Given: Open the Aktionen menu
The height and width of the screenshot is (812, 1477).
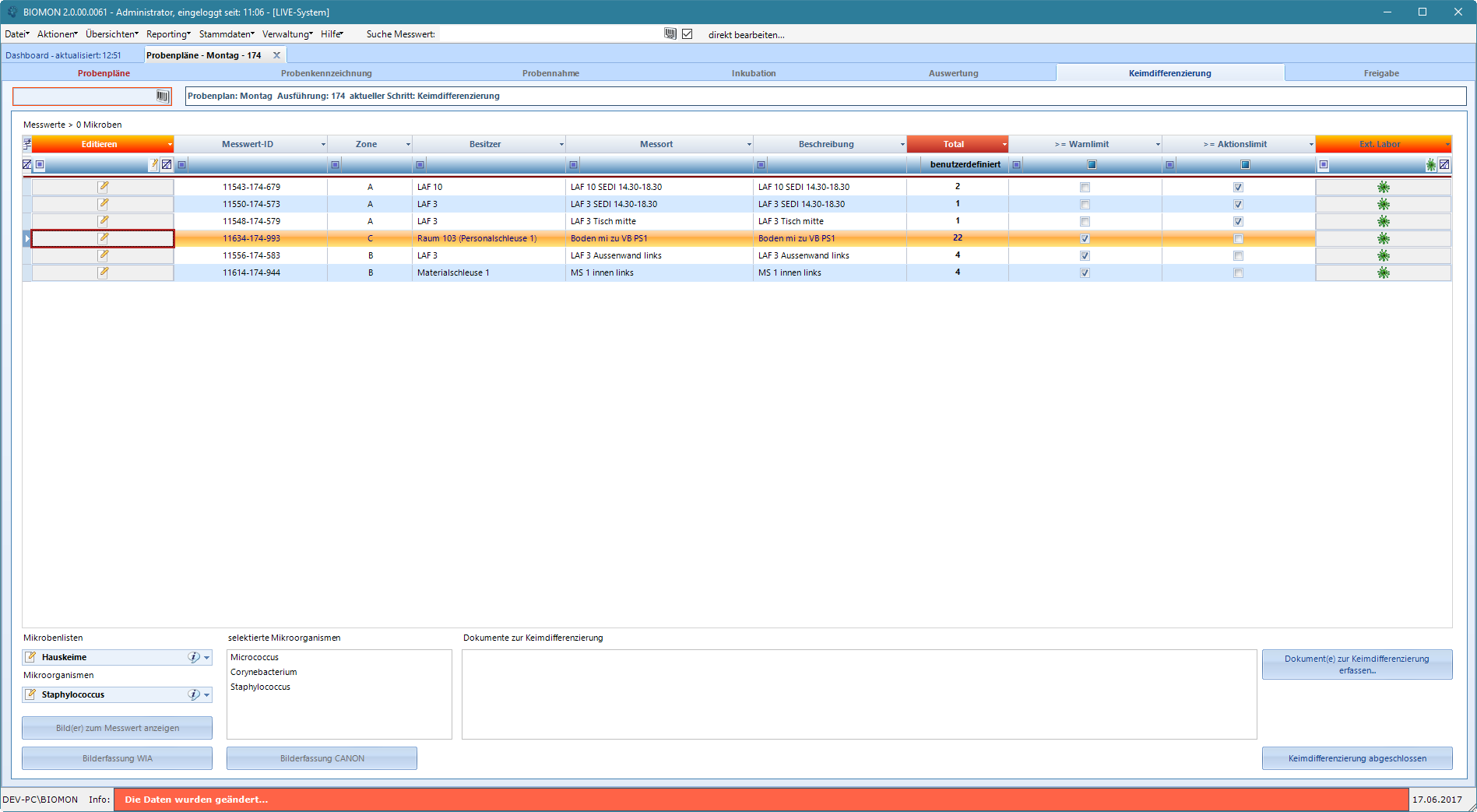Looking at the screenshot, I should tap(58, 34).
